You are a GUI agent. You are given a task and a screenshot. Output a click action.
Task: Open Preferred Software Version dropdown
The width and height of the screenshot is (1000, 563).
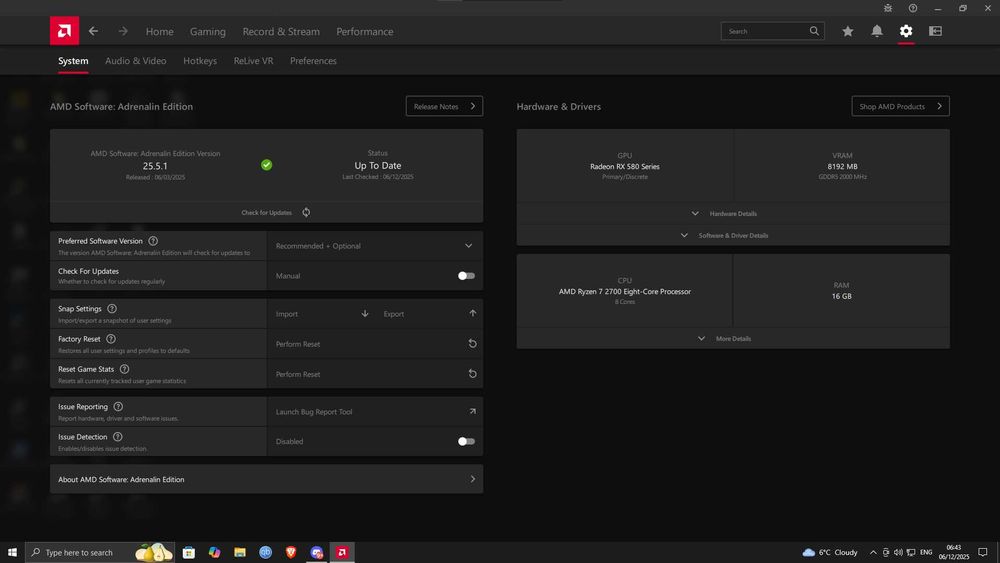point(374,245)
